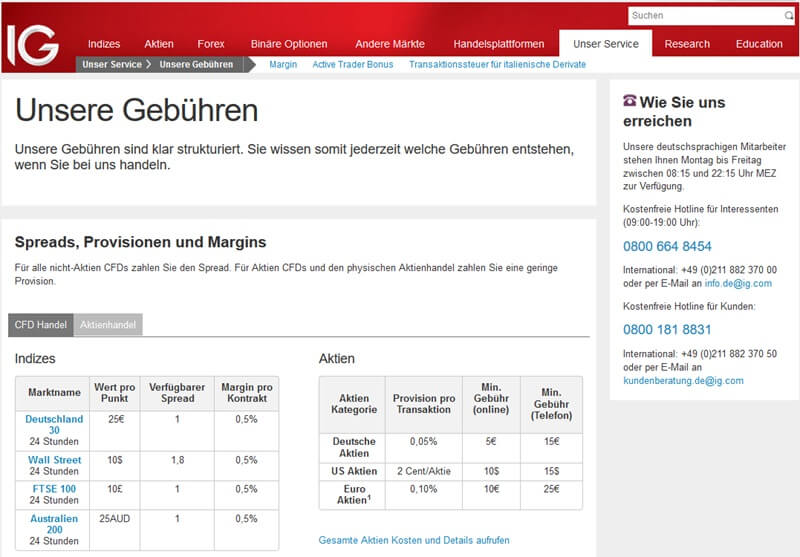The width and height of the screenshot is (800, 557).
Task: Switch to the Aktienhandel tab
Action: point(108,325)
